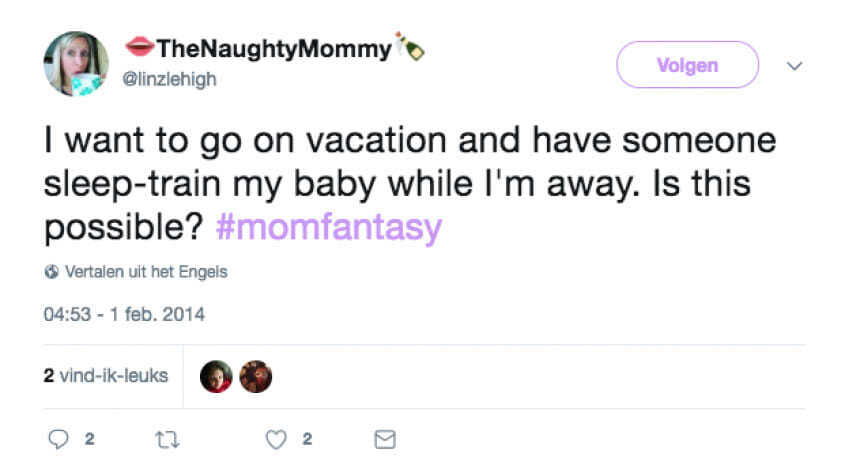The height and width of the screenshot is (476, 845).
Task: Open the #momfantasy hashtag link
Action: [x=328, y=228]
